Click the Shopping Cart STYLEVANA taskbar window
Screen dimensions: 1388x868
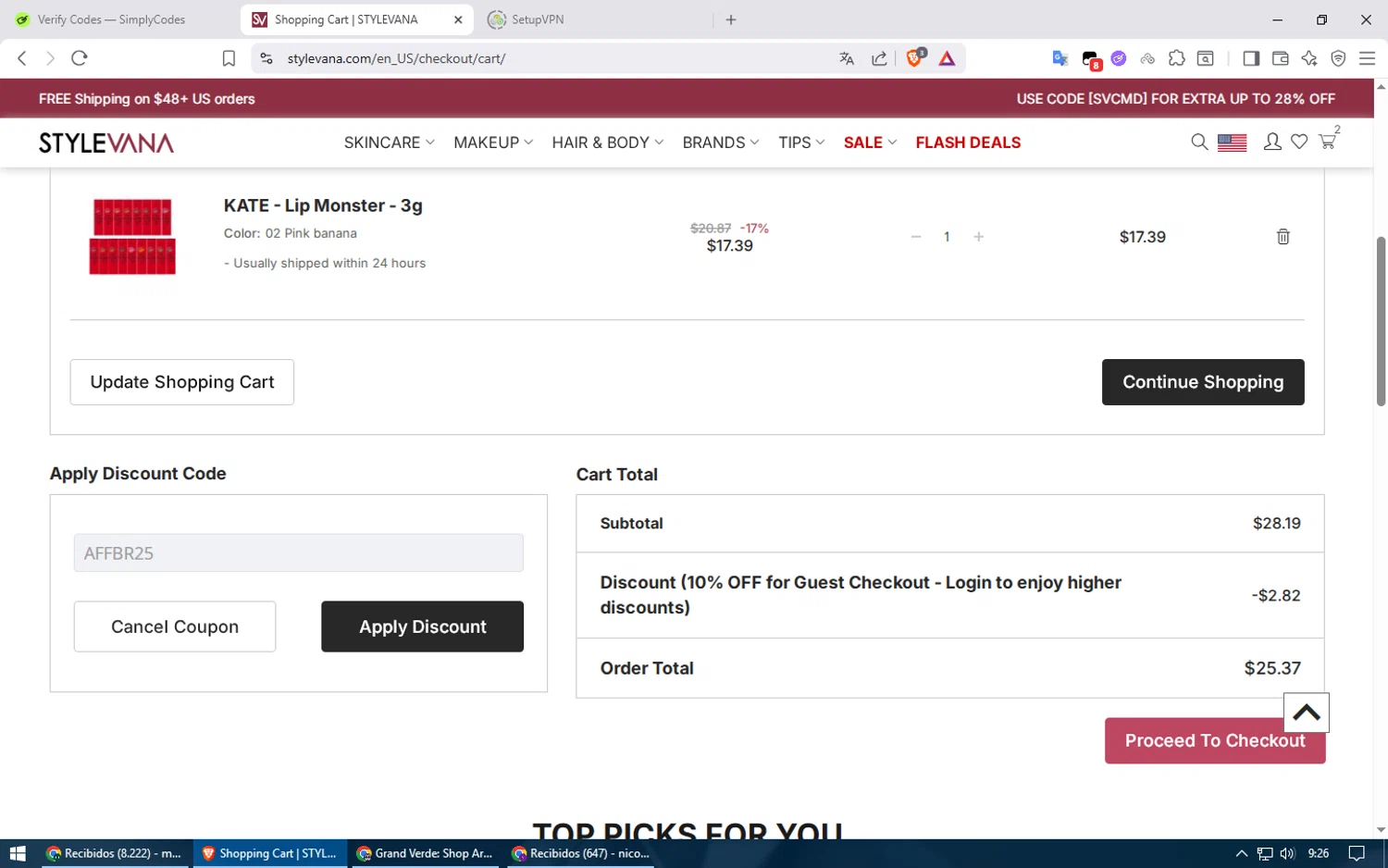(x=269, y=853)
